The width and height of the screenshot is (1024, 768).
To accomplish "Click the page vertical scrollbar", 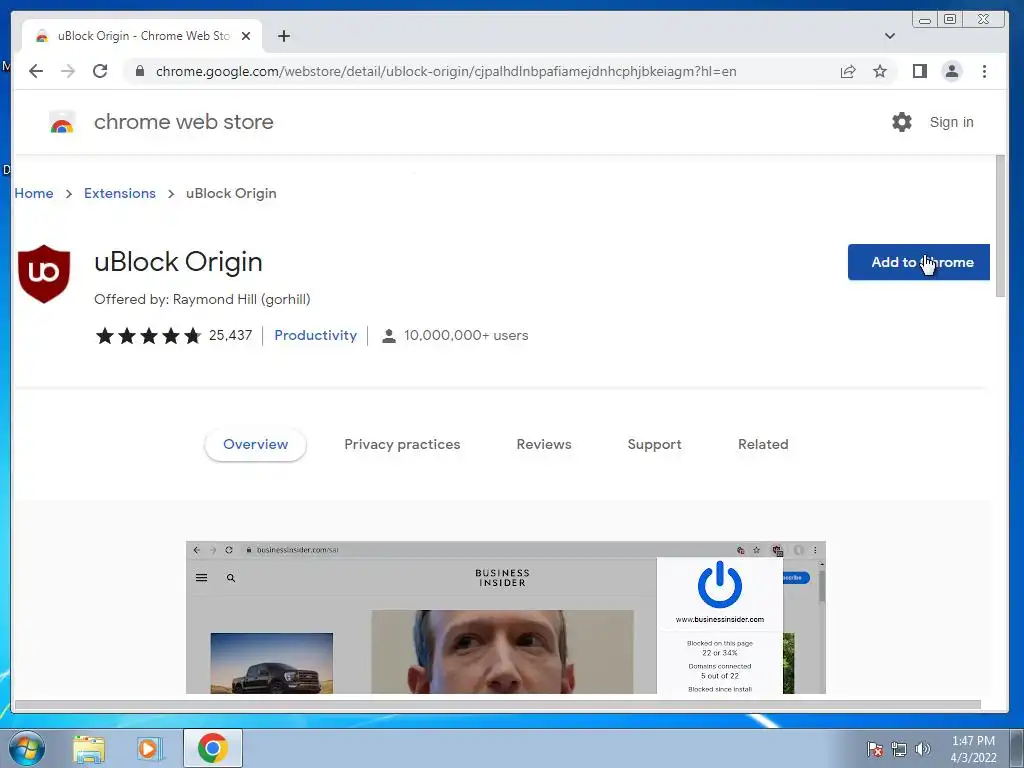I will [x=1000, y=227].
